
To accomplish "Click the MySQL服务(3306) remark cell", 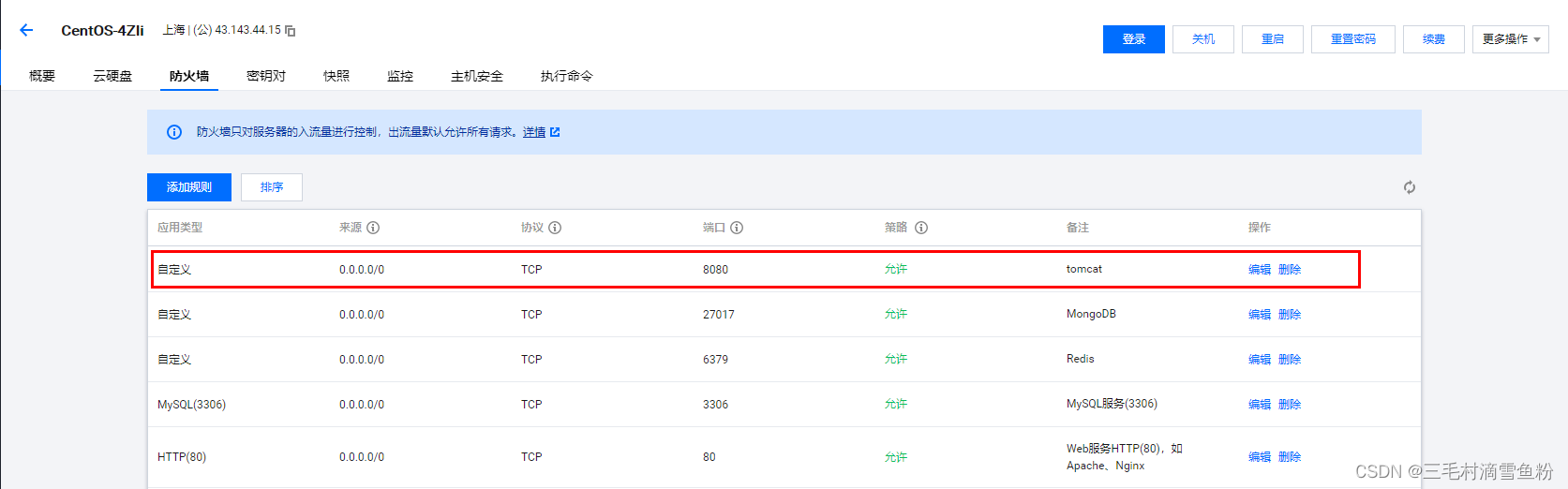I will (1112, 405).
